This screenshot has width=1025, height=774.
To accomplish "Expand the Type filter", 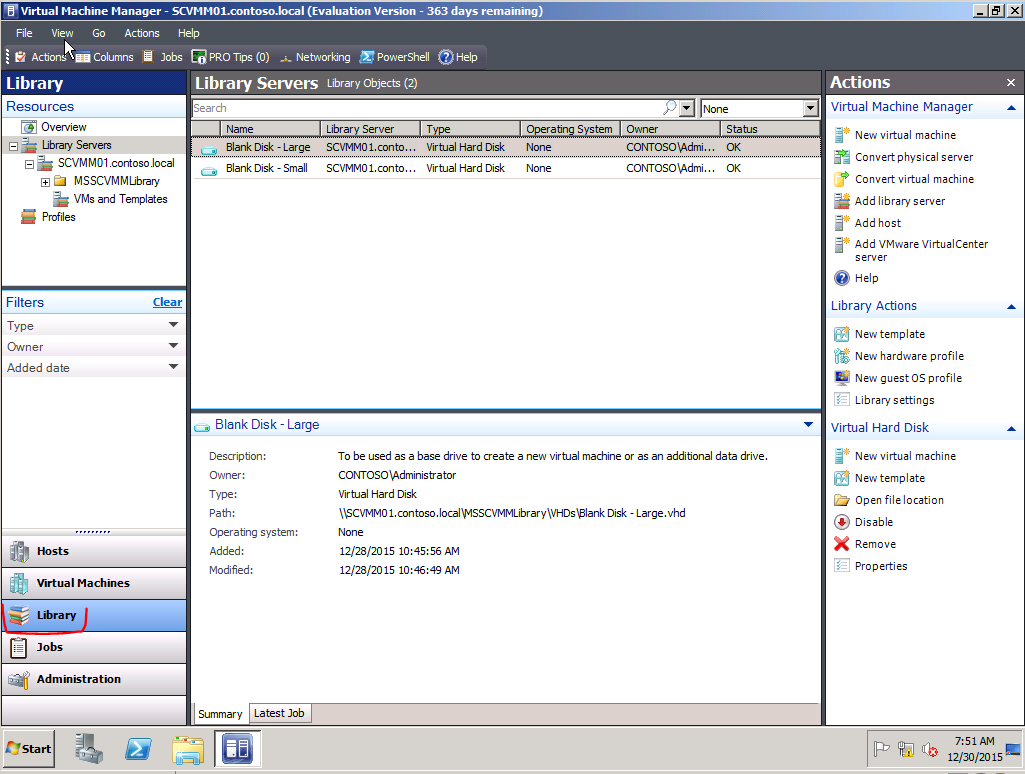I will point(93,326).
